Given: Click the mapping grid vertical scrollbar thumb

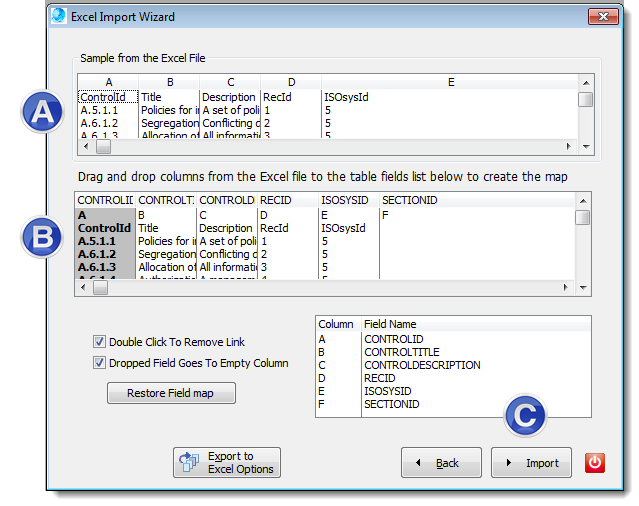Looking at the screenshot, I should pos(583,217).
